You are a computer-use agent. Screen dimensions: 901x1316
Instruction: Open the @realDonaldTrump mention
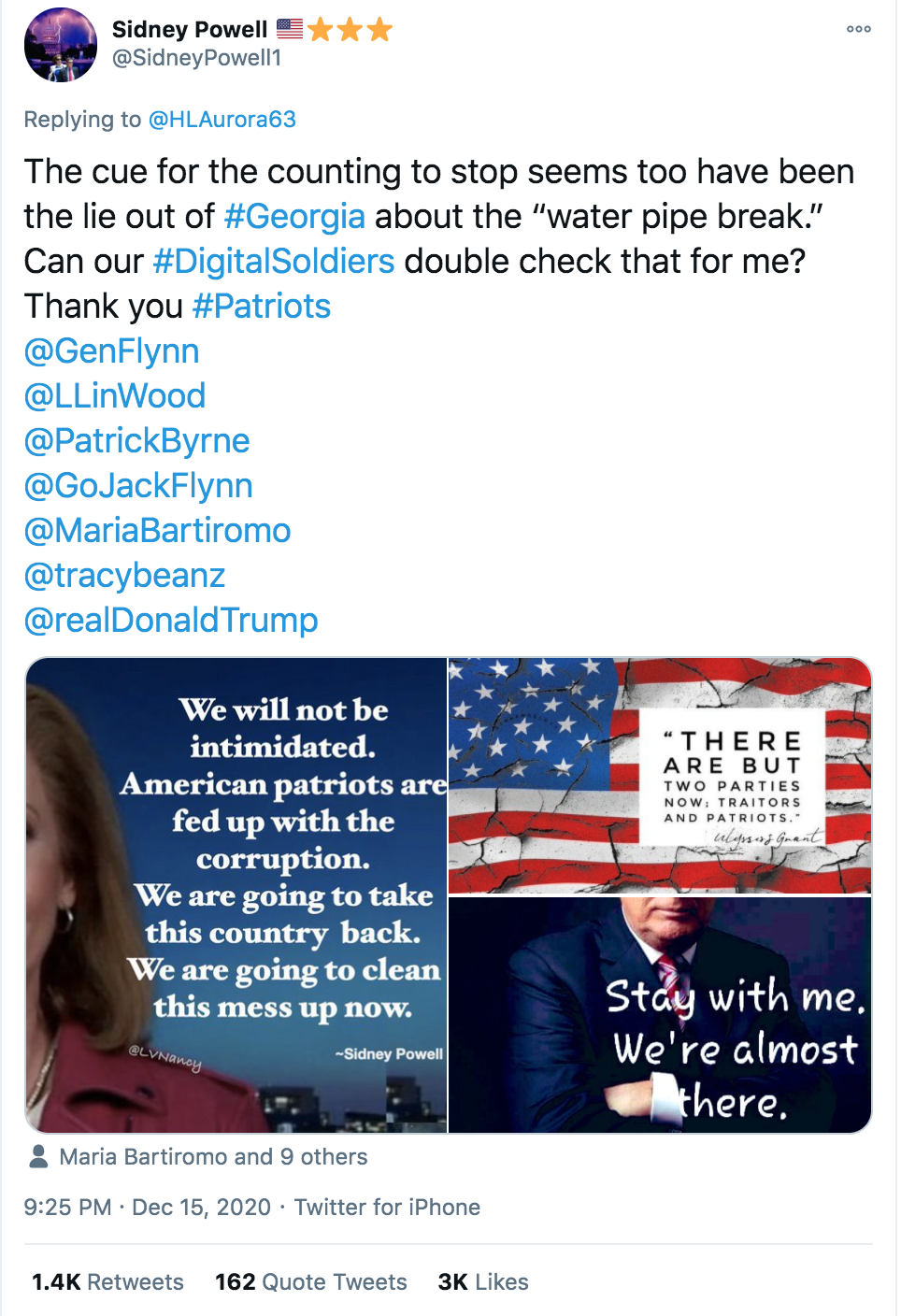tap(171, 621)
